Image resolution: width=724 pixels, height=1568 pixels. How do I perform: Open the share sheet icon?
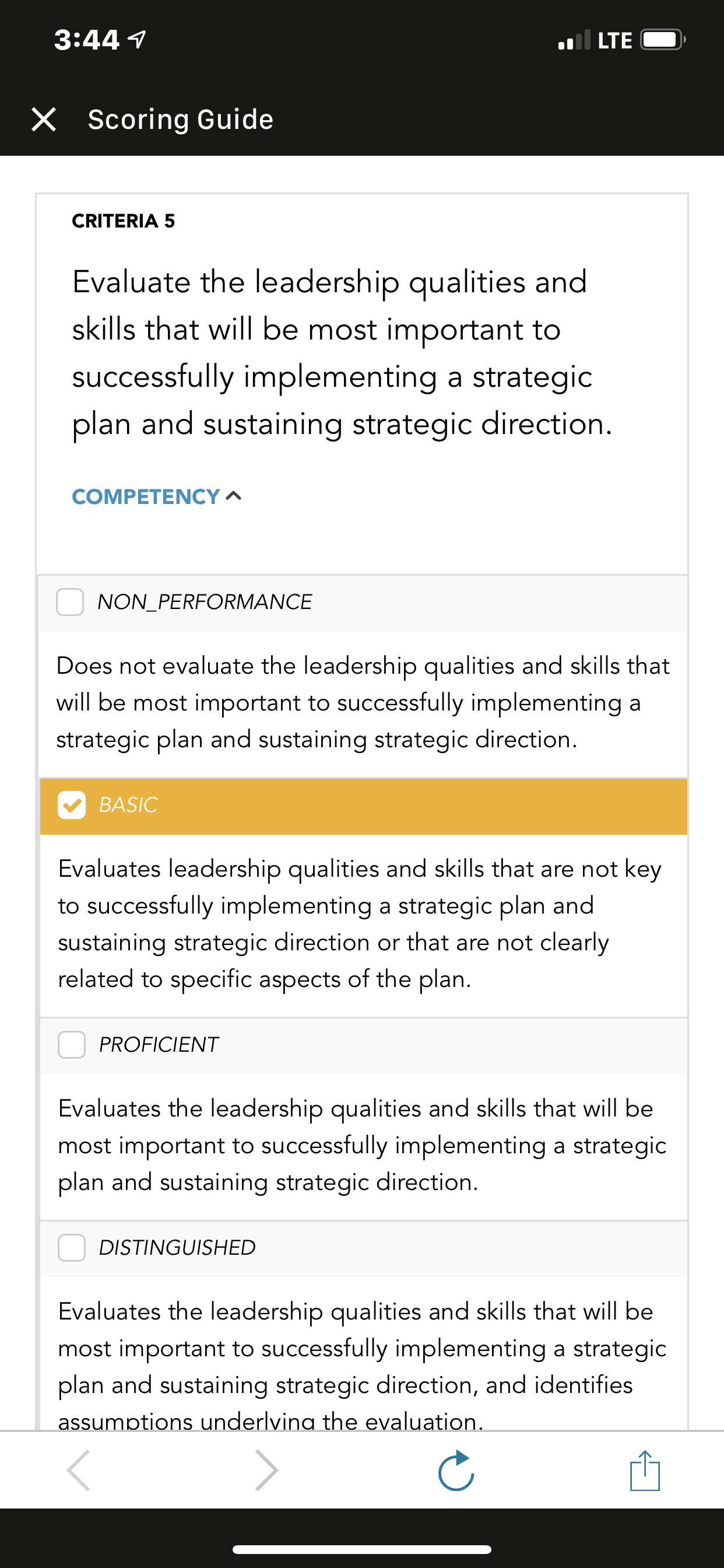pos(645,1470)
